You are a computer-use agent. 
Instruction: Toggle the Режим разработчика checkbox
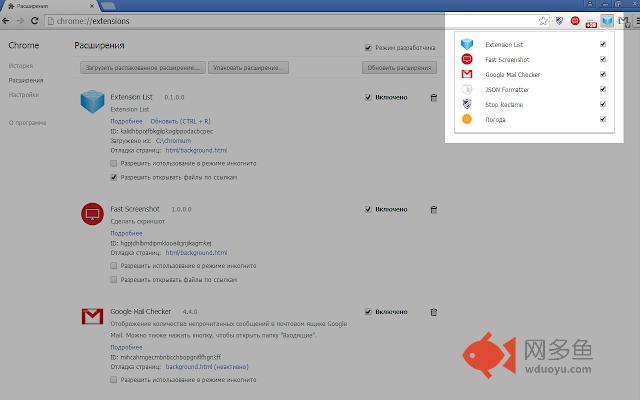368,48
